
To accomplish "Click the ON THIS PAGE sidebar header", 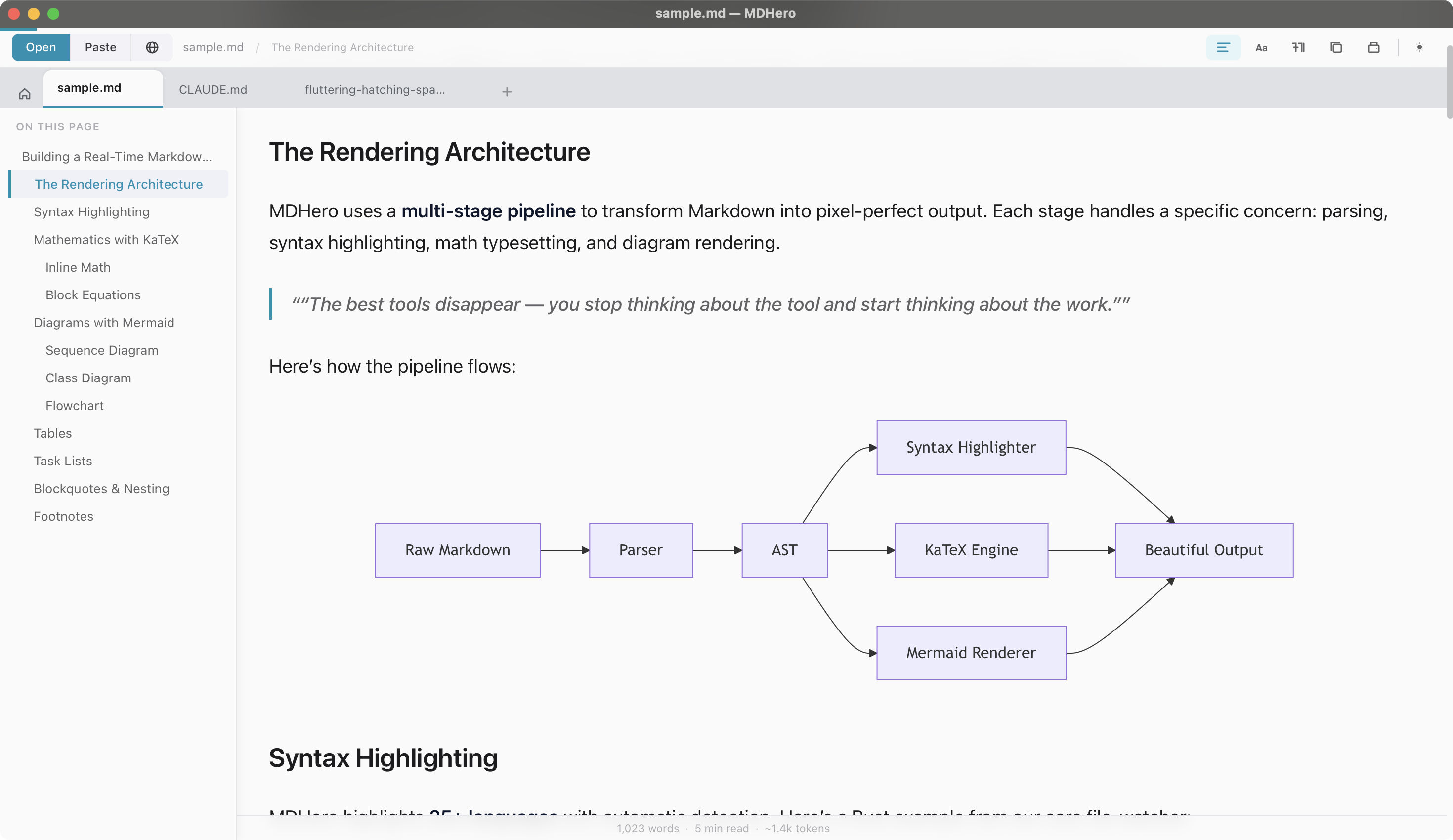I will [58, 127].
